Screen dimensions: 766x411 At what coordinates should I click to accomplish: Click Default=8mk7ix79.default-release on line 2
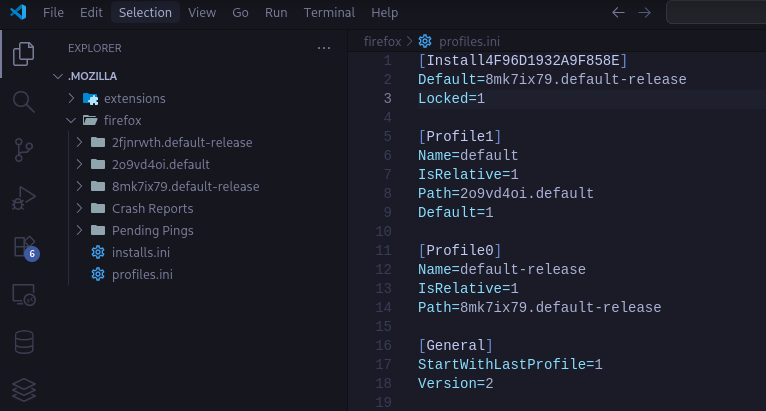[x=552, y=79]
